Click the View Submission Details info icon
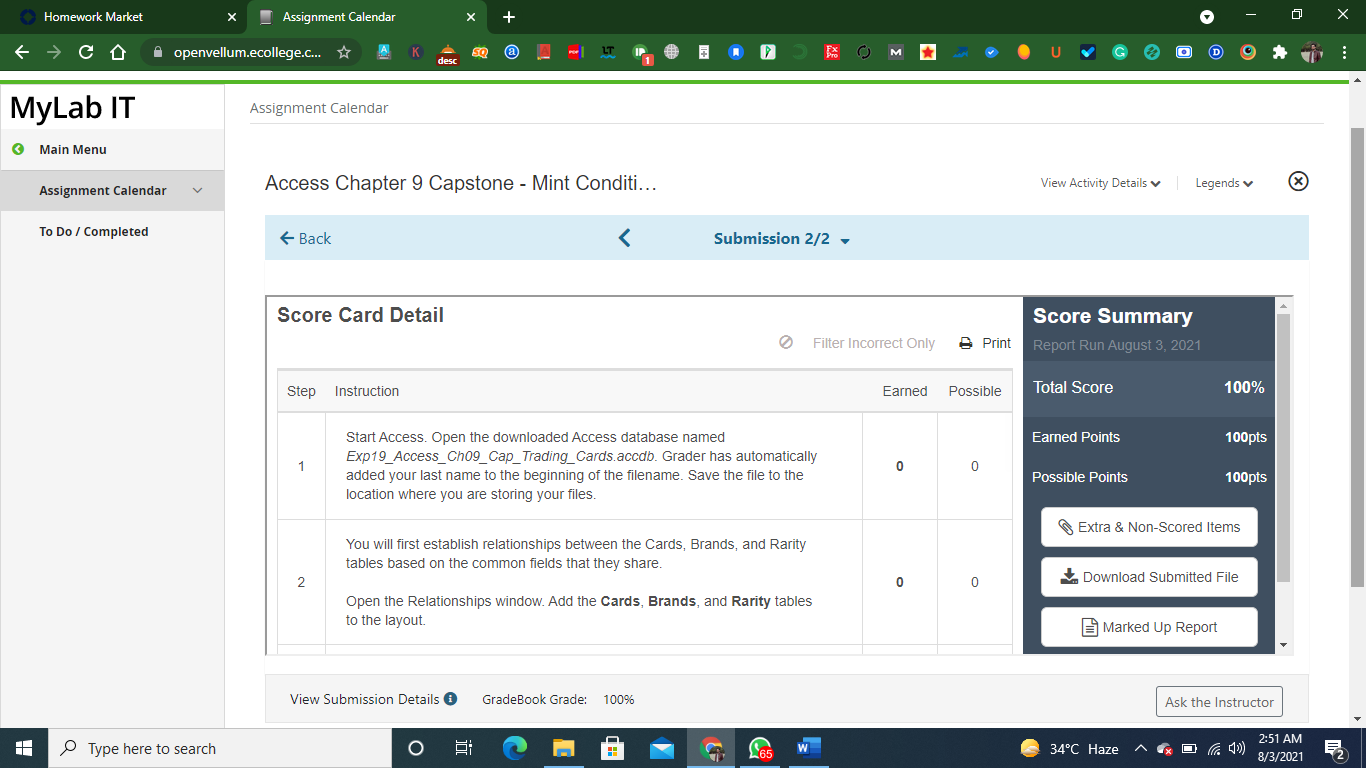 point(450,699)
